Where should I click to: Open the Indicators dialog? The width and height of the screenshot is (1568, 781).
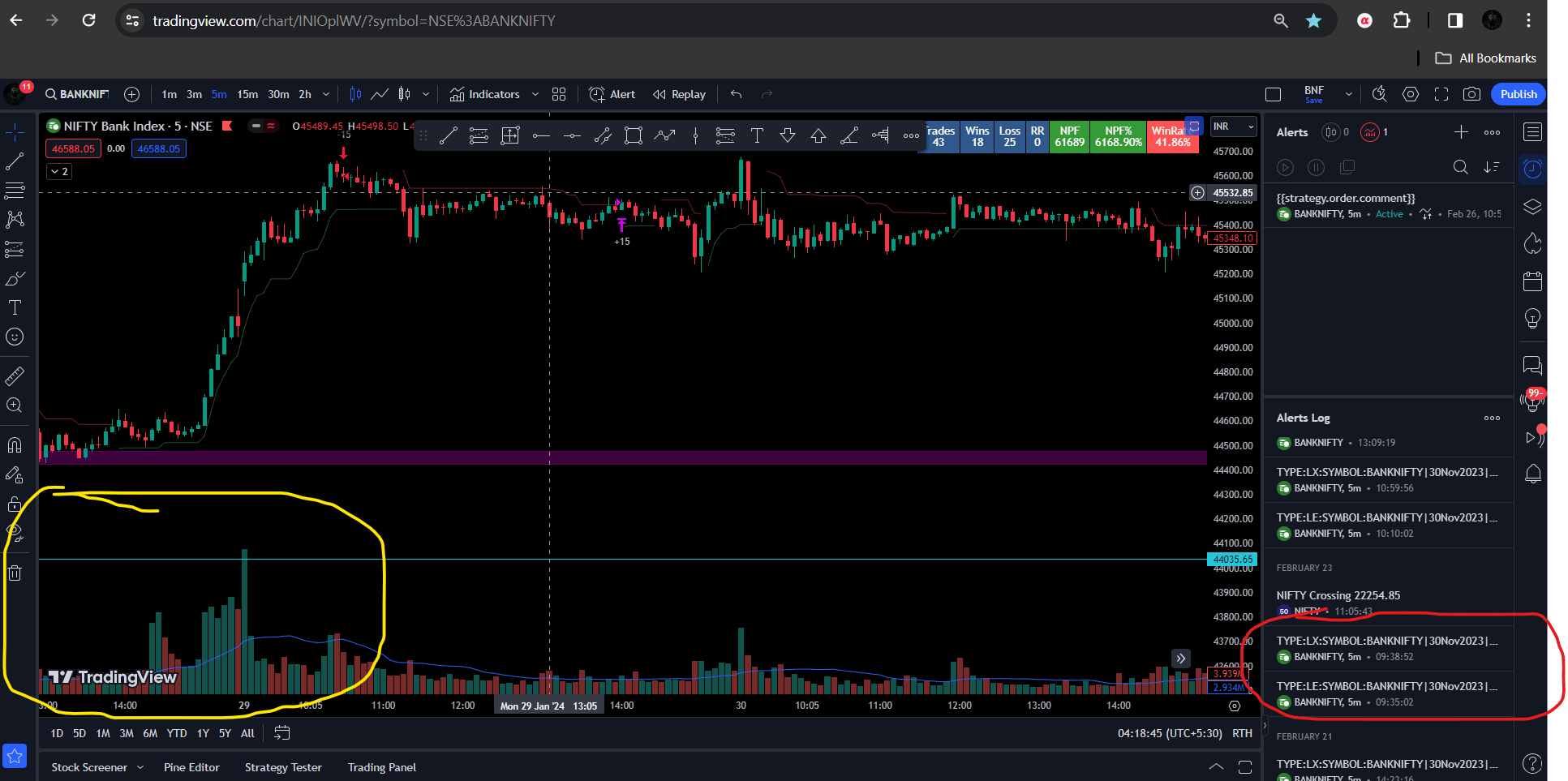(484, 94)
